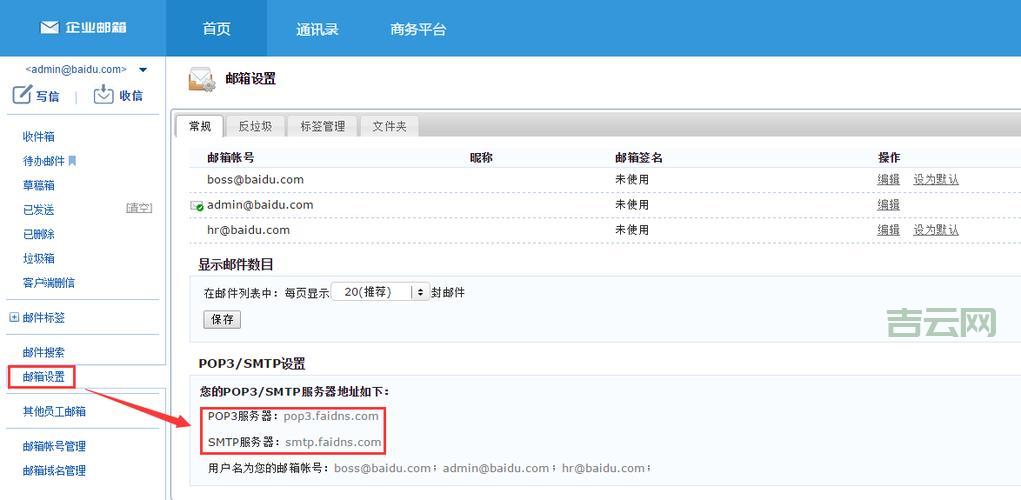
Task: Click 编辑 for admin@baidu.com
Action: pos(888,204)
